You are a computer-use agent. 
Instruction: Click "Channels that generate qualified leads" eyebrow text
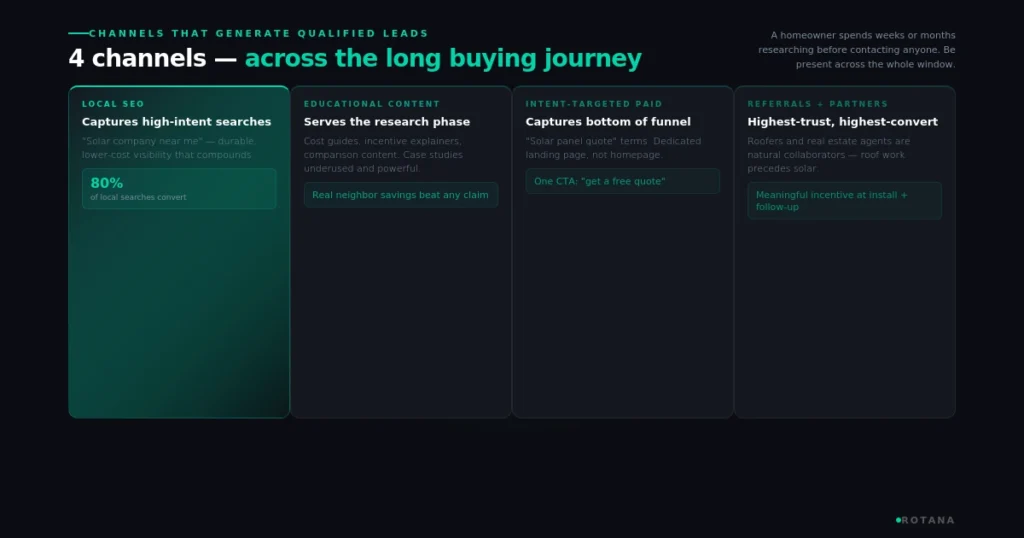259,33
